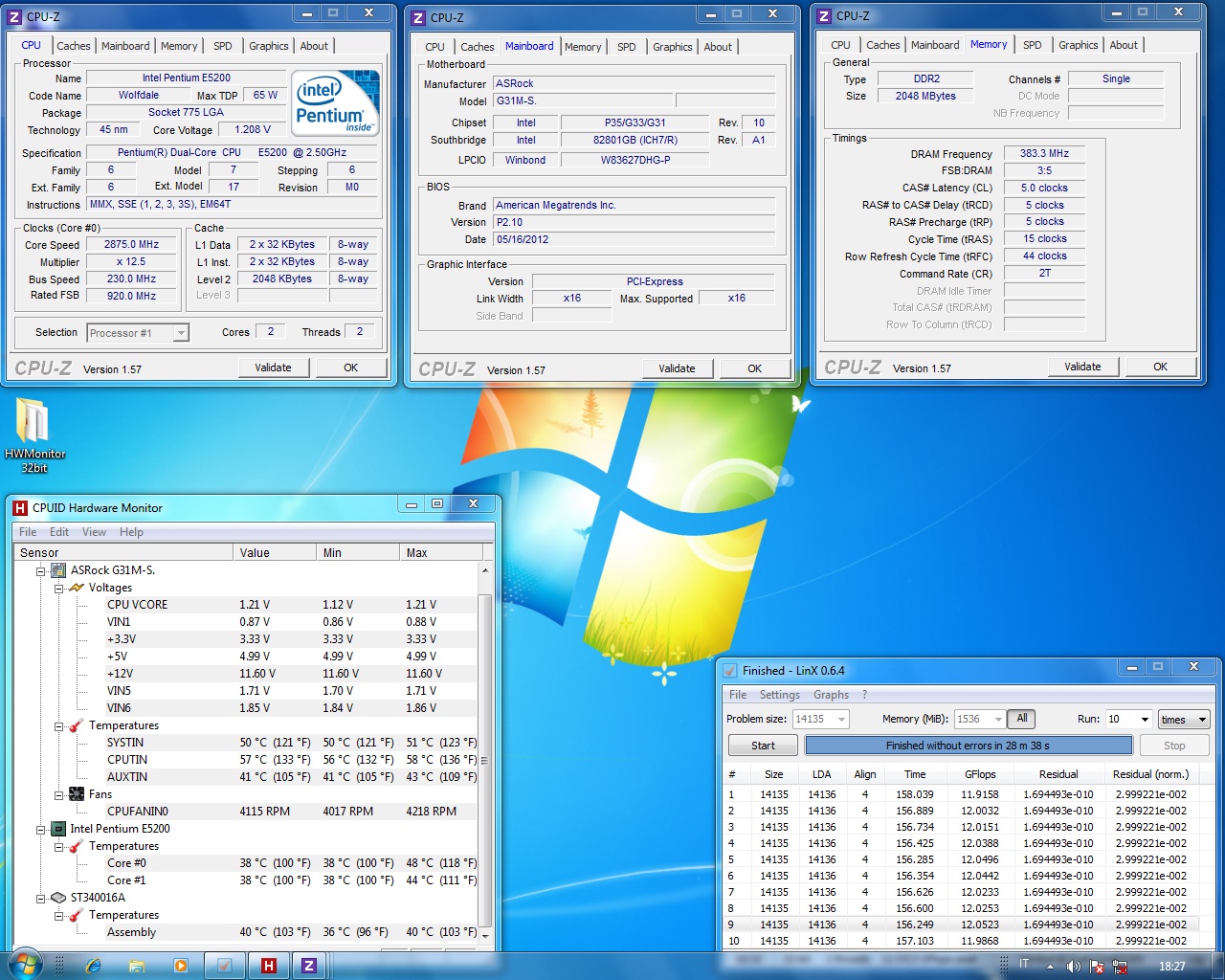This screenshot has height=980, width=1225.
Task: Click the network status tray icon
Action: pos(1119,967)
